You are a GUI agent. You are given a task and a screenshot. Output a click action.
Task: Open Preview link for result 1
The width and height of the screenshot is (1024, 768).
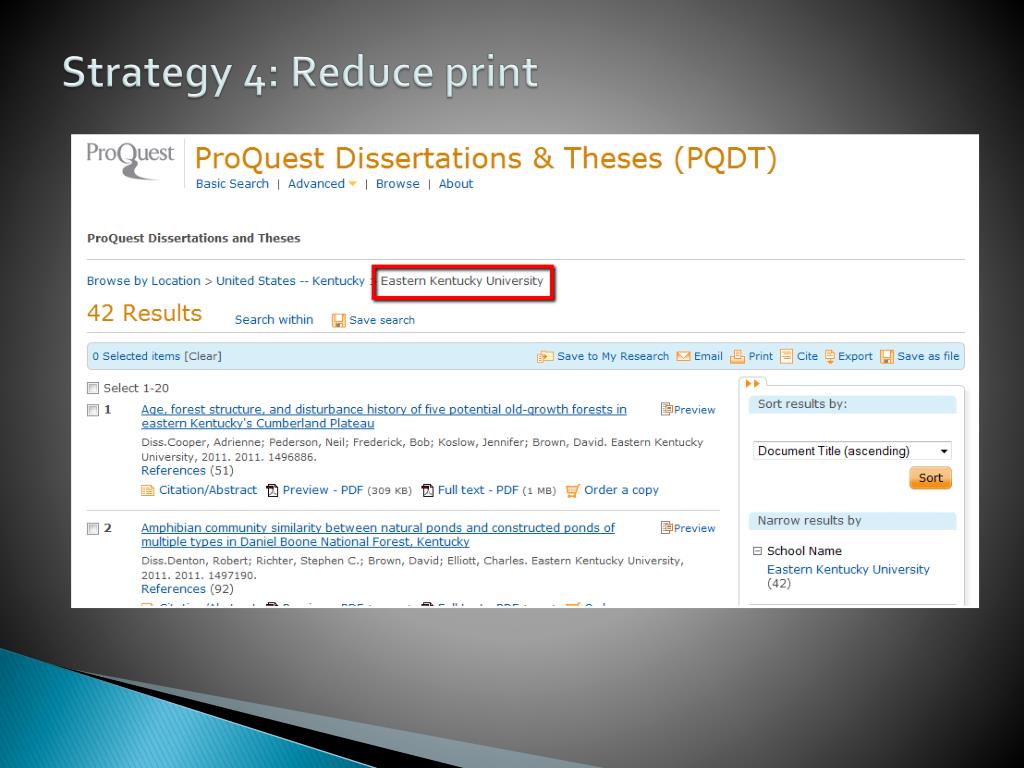[695, 410]
